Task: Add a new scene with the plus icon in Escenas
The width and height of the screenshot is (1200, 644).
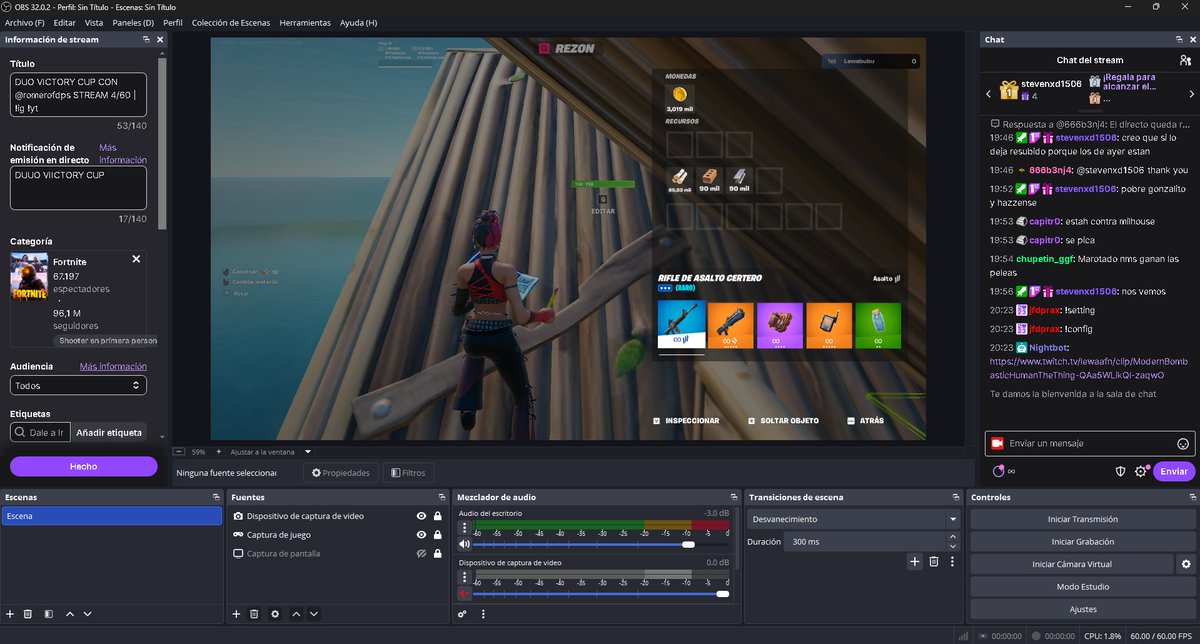Action: coord(10,613)
